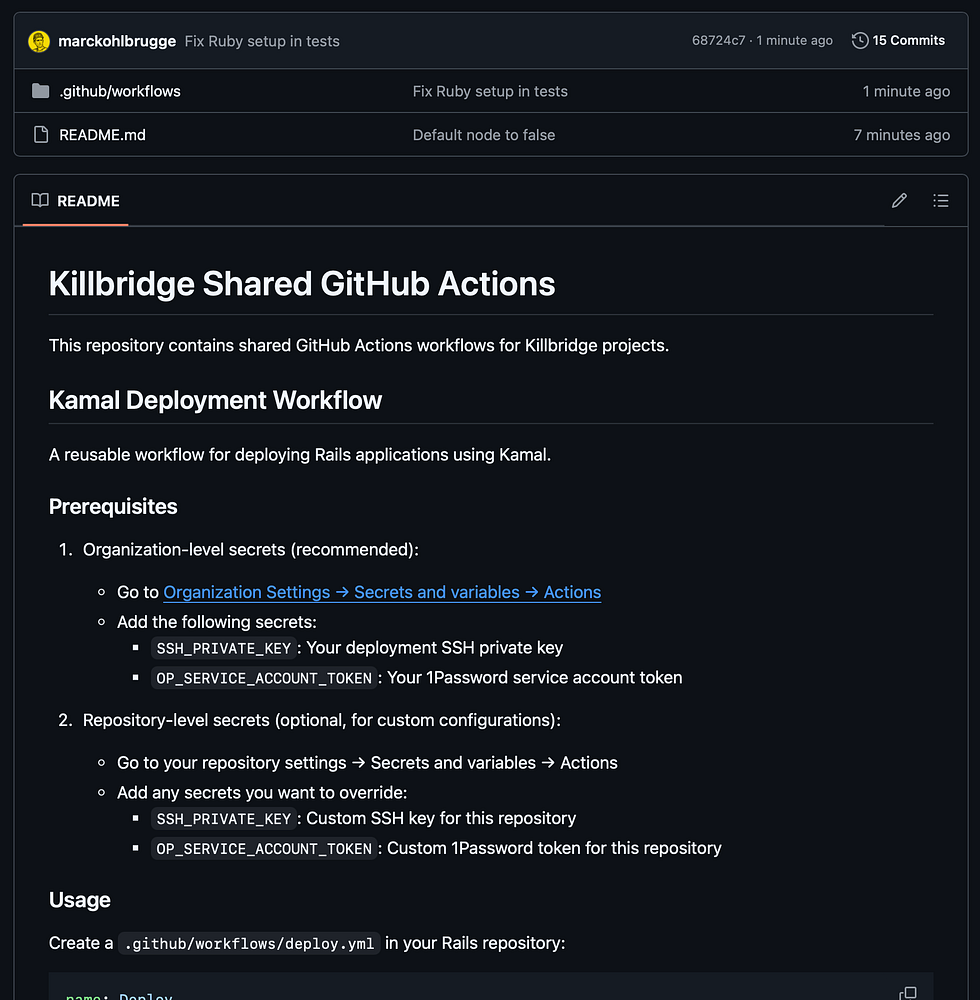Open the .github/workflows folder
980x1000 pixels.
pyautogui.click(x=120, y=91)
